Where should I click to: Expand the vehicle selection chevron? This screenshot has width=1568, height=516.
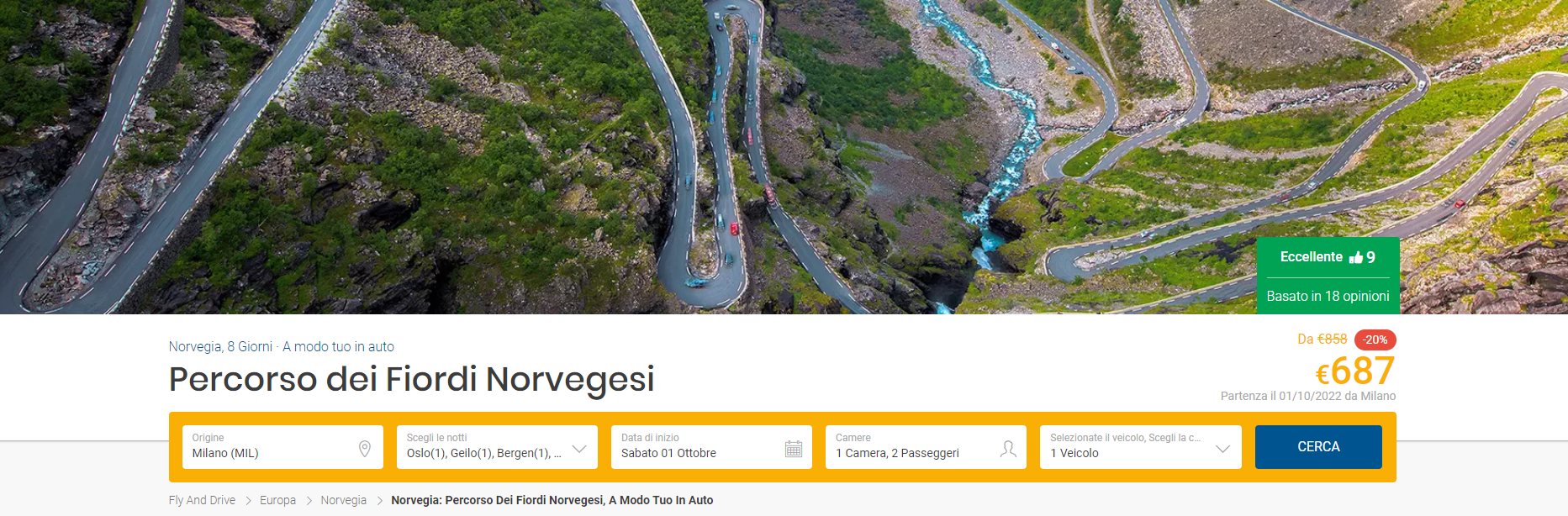[x=1223, y=449]
